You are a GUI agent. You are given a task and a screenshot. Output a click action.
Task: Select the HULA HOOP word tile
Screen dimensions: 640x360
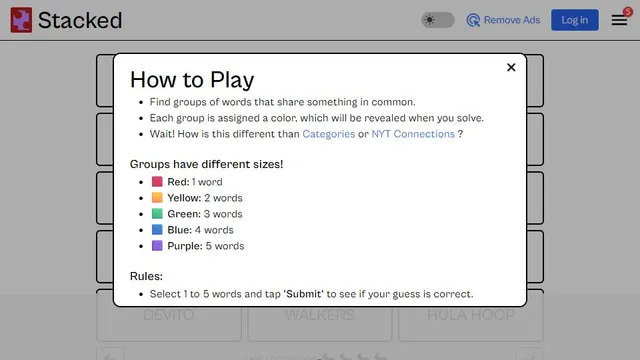(x=471, y=315)
